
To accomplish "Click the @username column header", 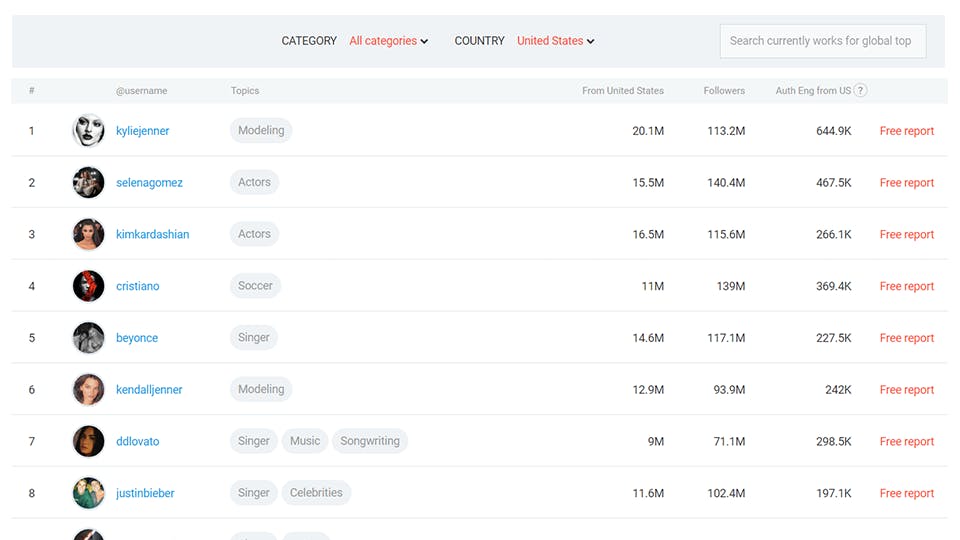I will tap(141, 91).
